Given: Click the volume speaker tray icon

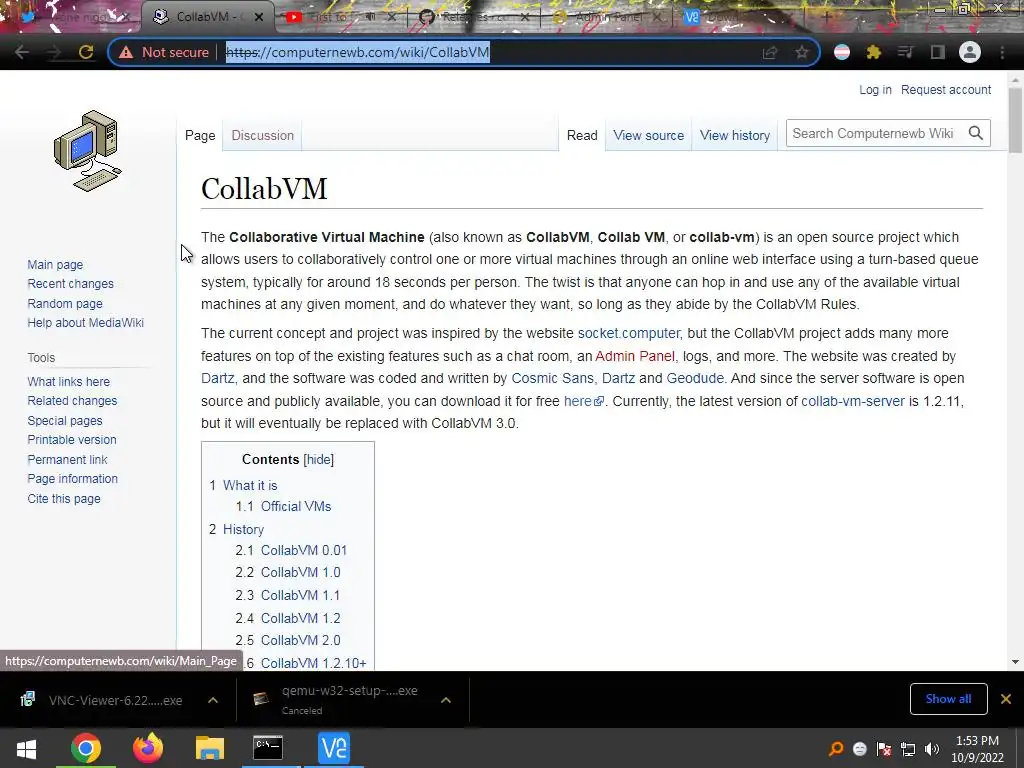Looking at the screenshot, I should click(x=932, y=749).
